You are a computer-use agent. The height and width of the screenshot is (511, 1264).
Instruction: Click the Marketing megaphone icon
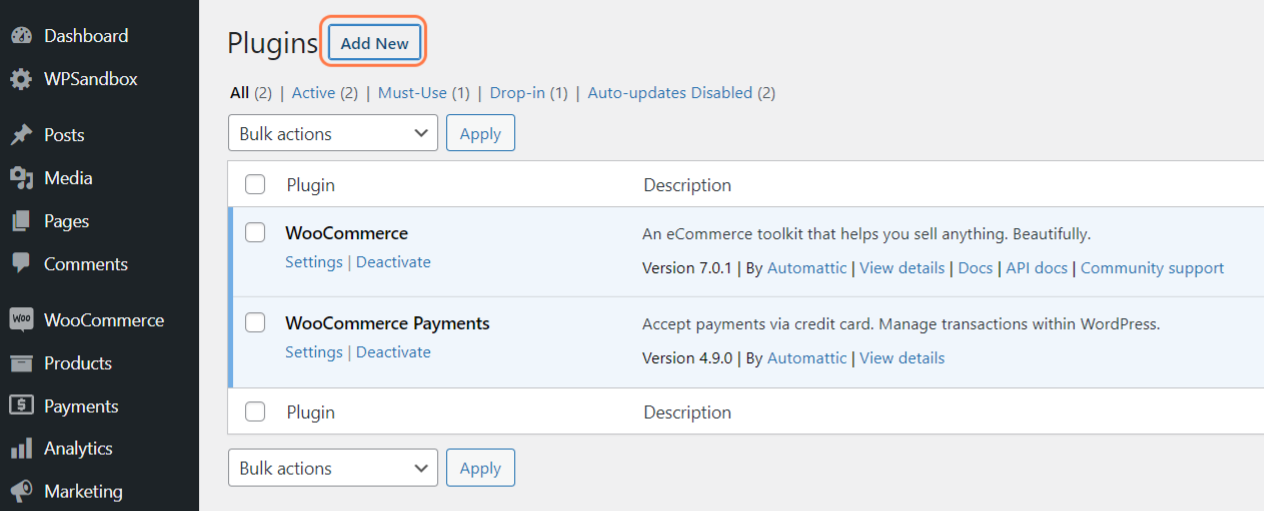(x=21, y=491)
